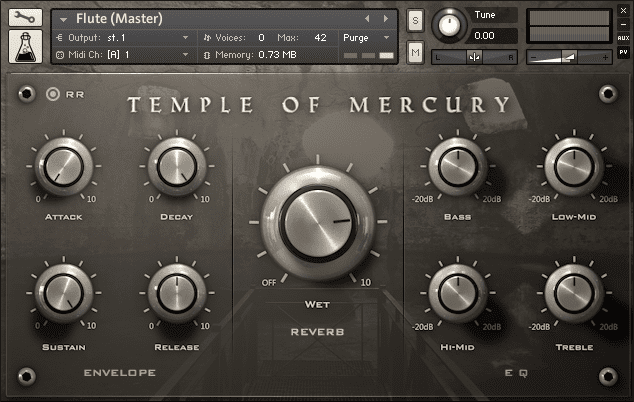The height and width of the screenshot is (402, 634).
Task: Increase volume with the plus icon
Action: [605, 58]
